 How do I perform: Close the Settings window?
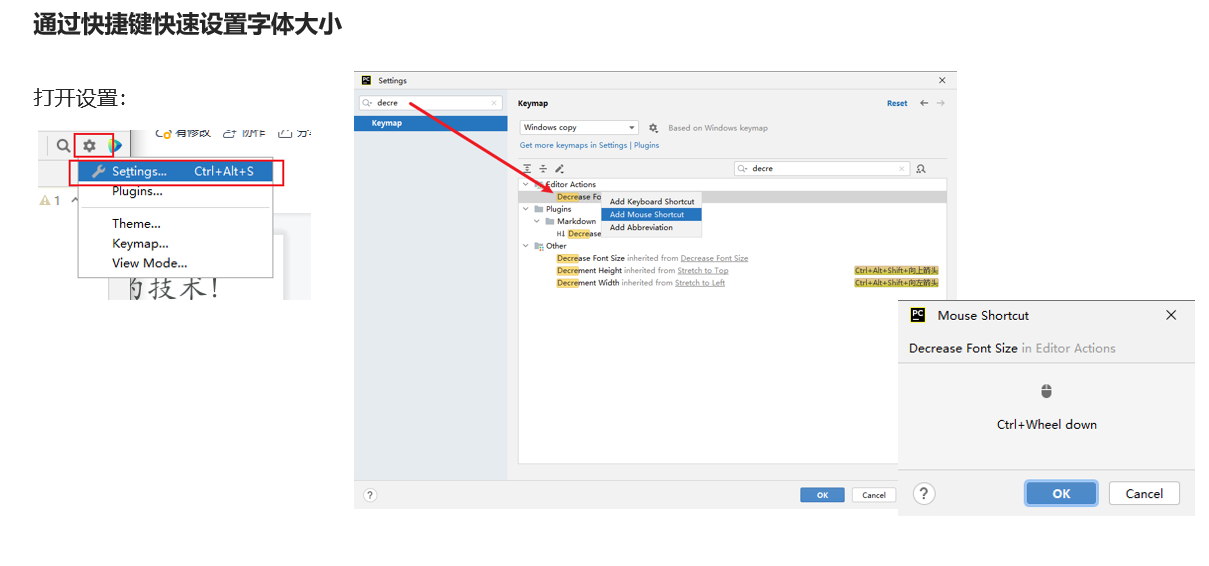(942, 80)
